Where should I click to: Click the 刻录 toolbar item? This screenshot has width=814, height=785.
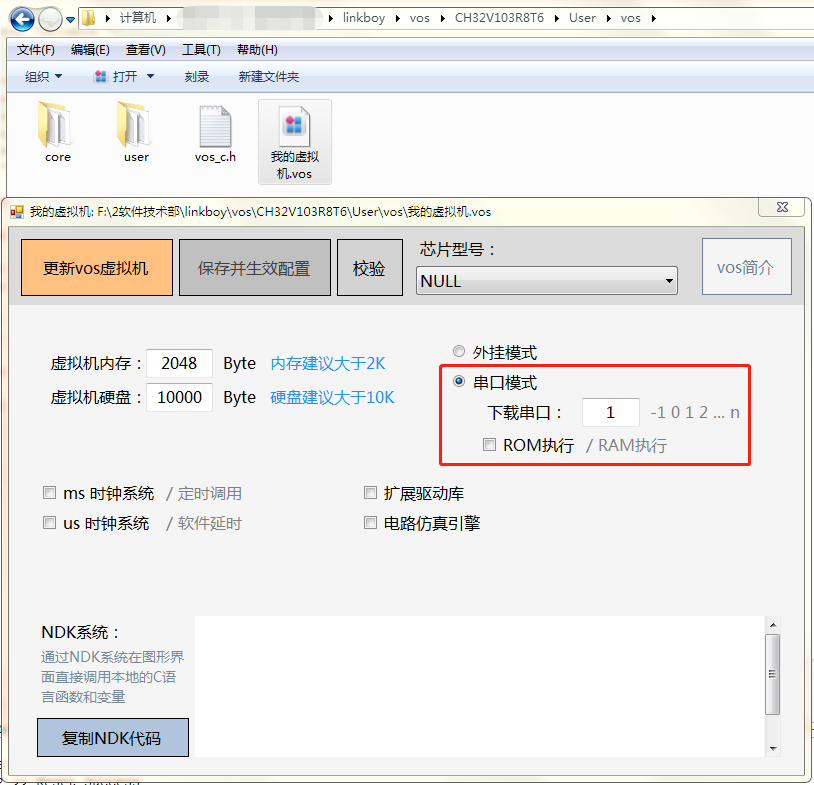click(196, 76)
